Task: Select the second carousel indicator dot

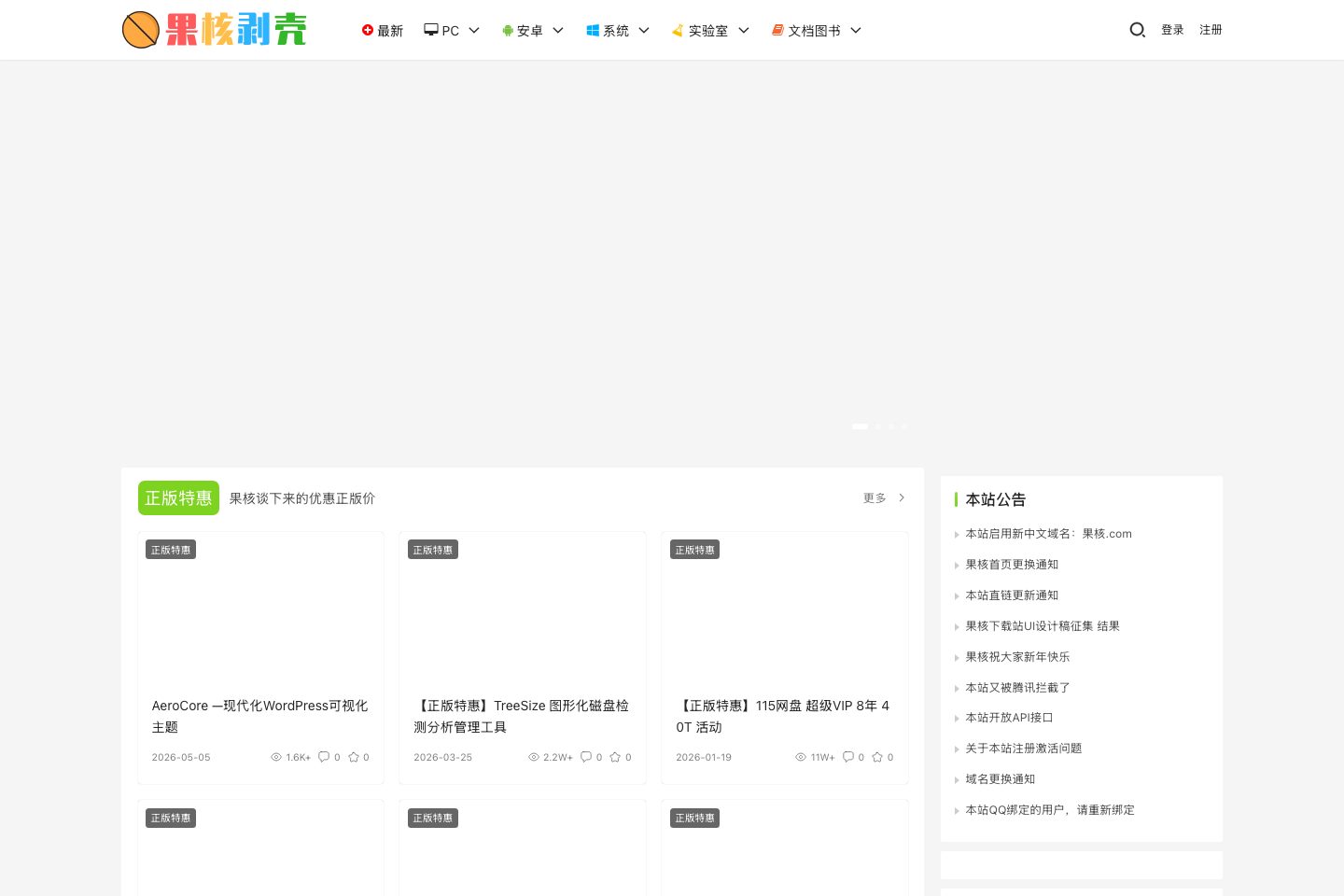Action: click(x=878, y=427)
